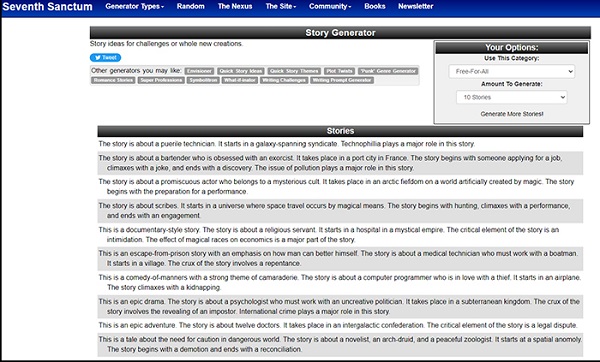600x362 pixels.
Task: Click the Tweet button
Action: pyautogui.click(x=106, y=57)
